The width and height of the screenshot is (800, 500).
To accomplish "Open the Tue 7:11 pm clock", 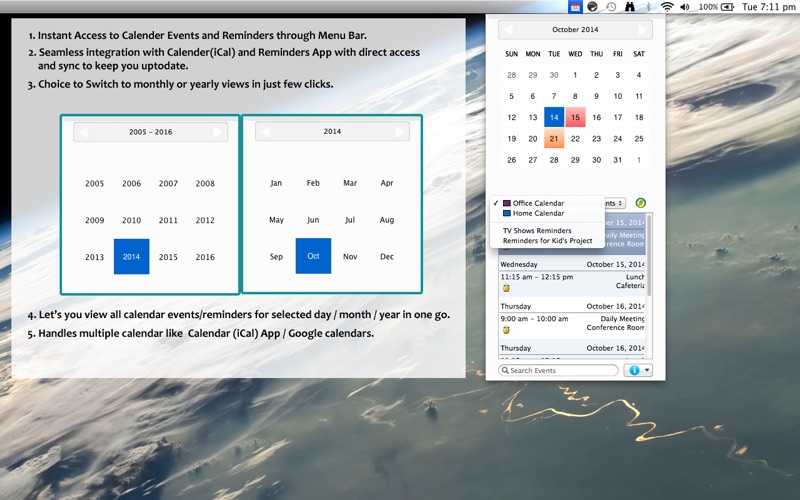I will [768, 7].
